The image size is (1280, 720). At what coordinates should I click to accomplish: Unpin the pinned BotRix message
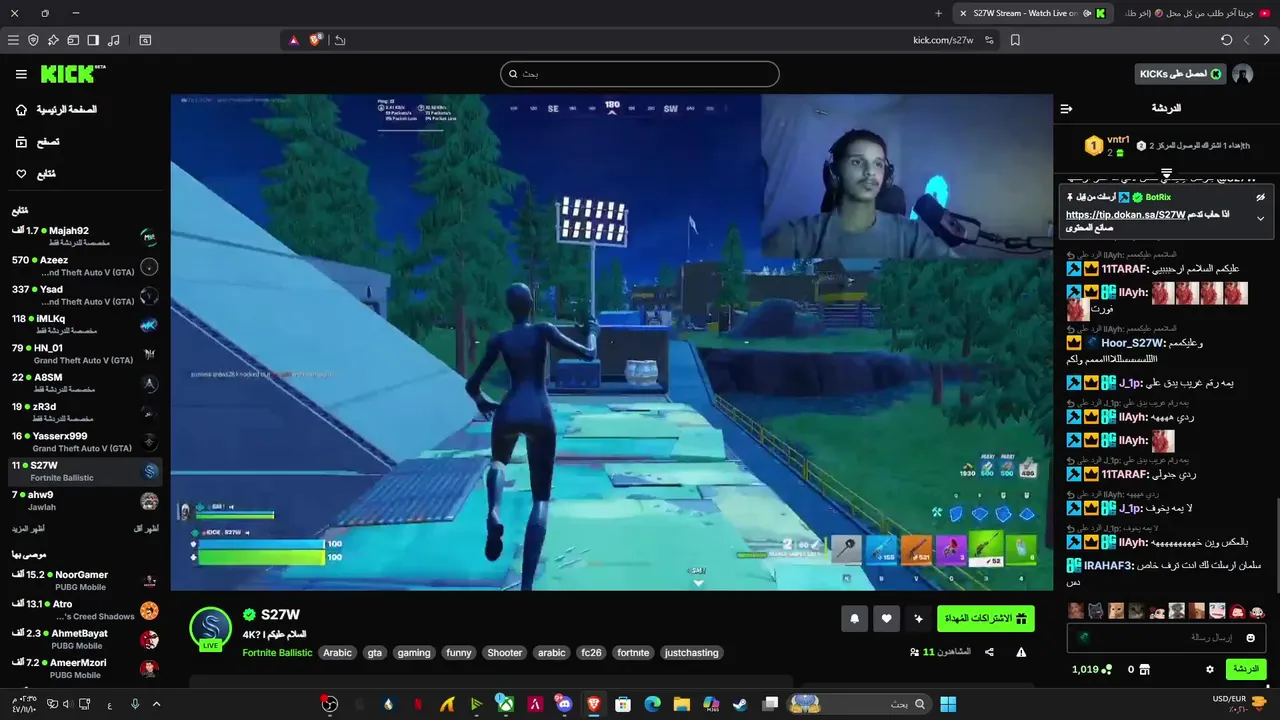point(1260,198)
